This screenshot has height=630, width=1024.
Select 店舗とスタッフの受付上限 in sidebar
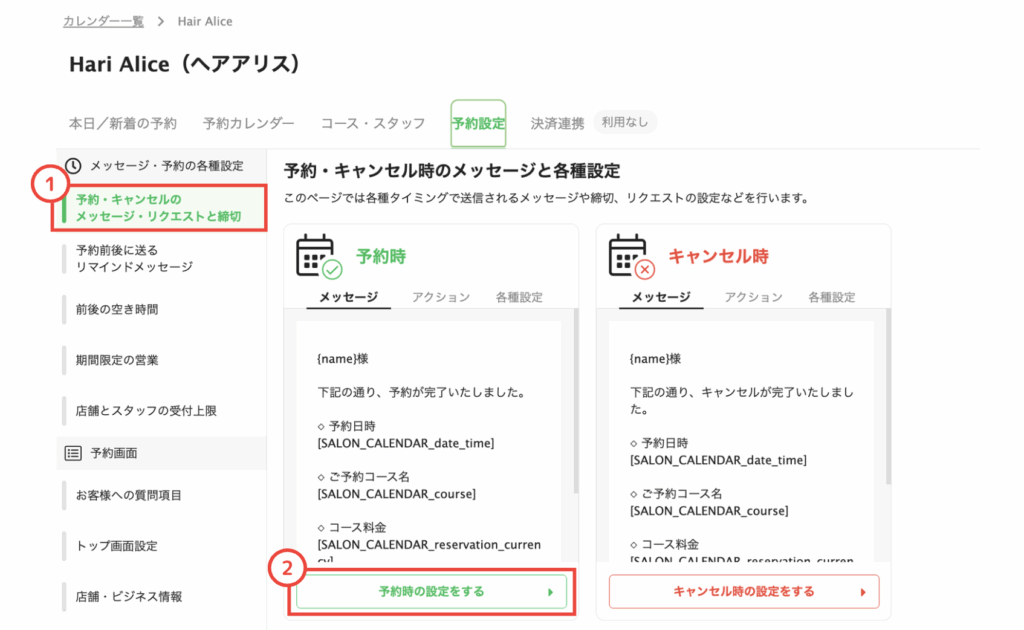[x=146, y=411]
